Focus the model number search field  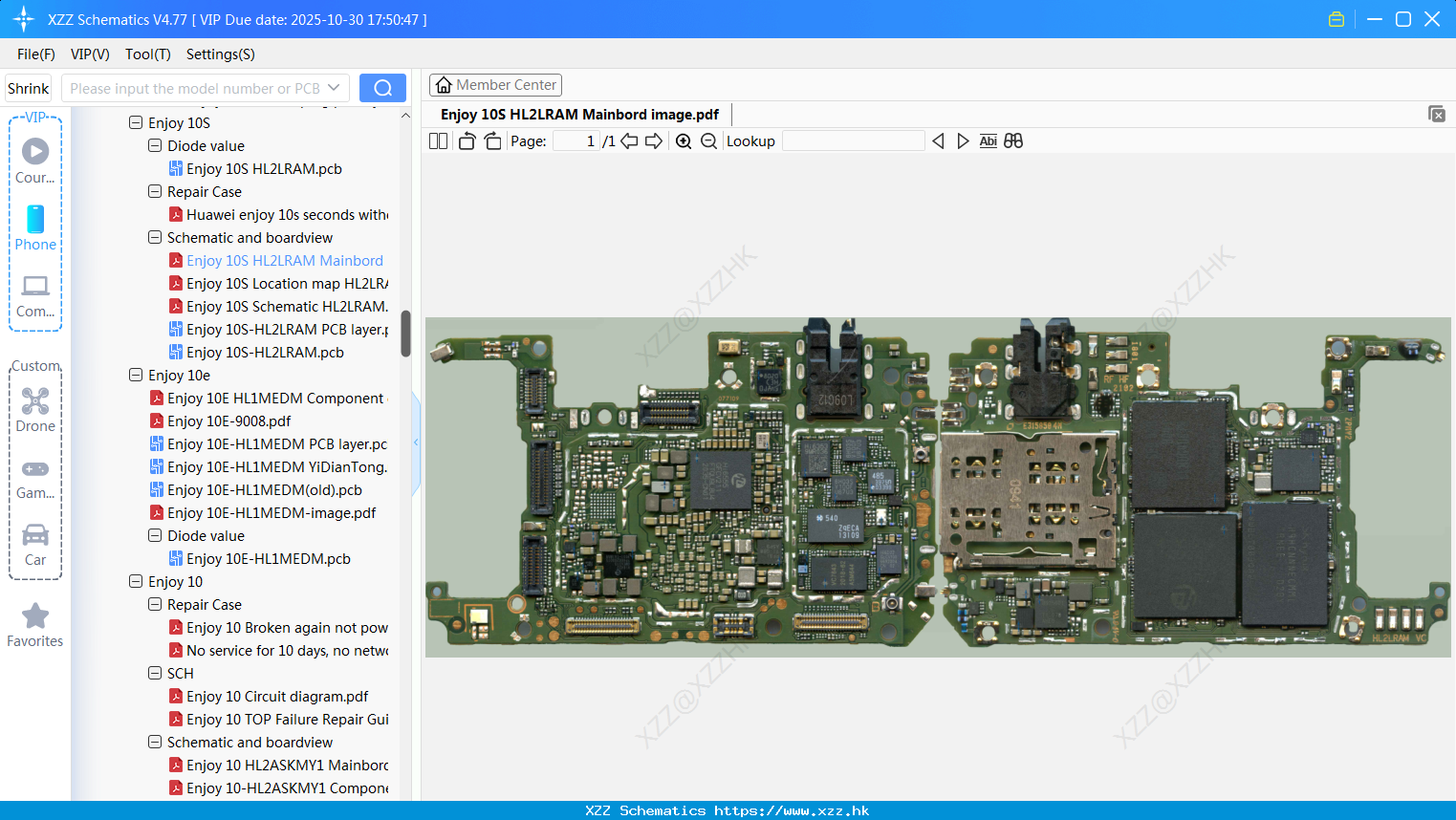coord(195,88)
